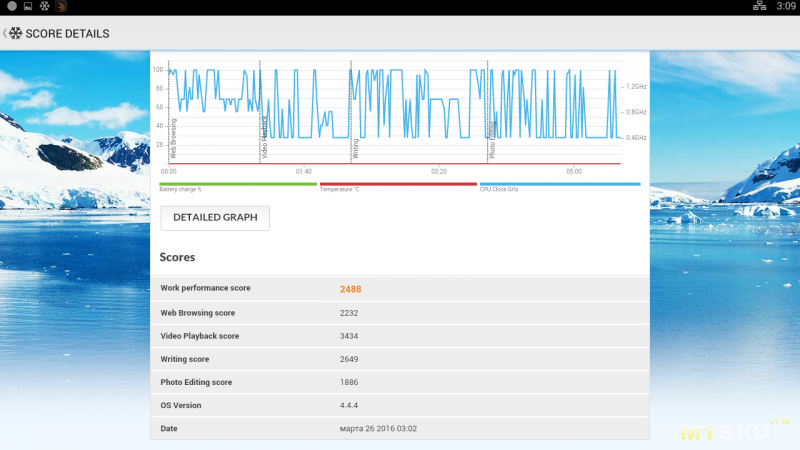Select the green Battery charge % legend bar
This screenshot has height=450, width=800.
[238, 184]
